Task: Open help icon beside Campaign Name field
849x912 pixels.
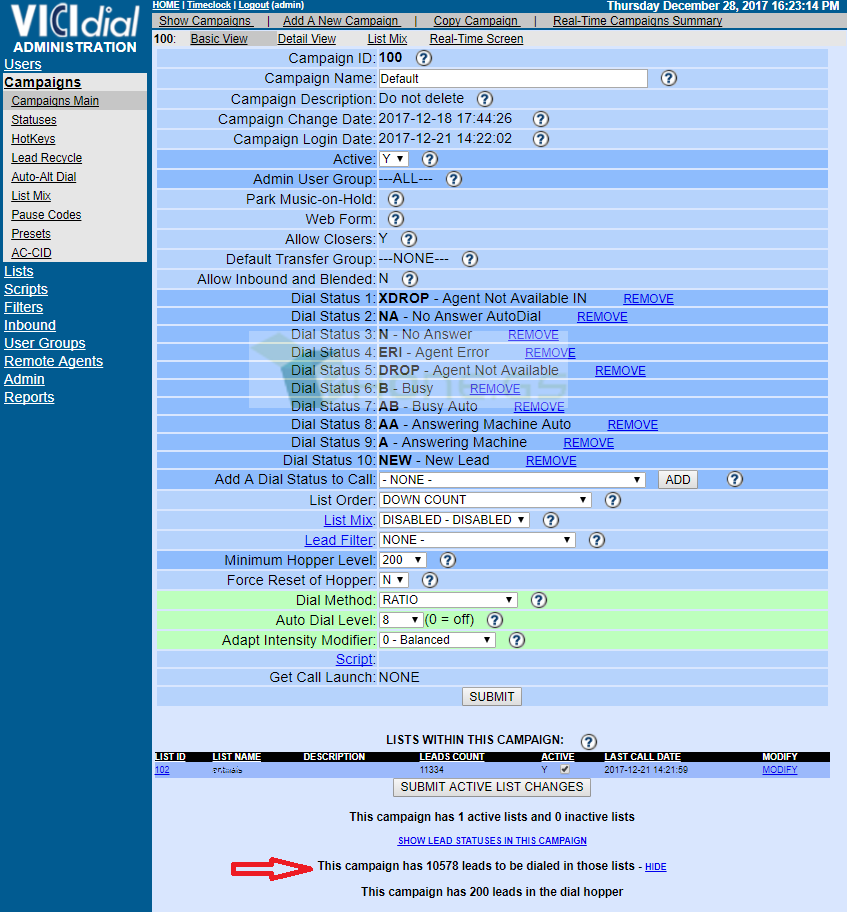Action: tap(669, 78)
